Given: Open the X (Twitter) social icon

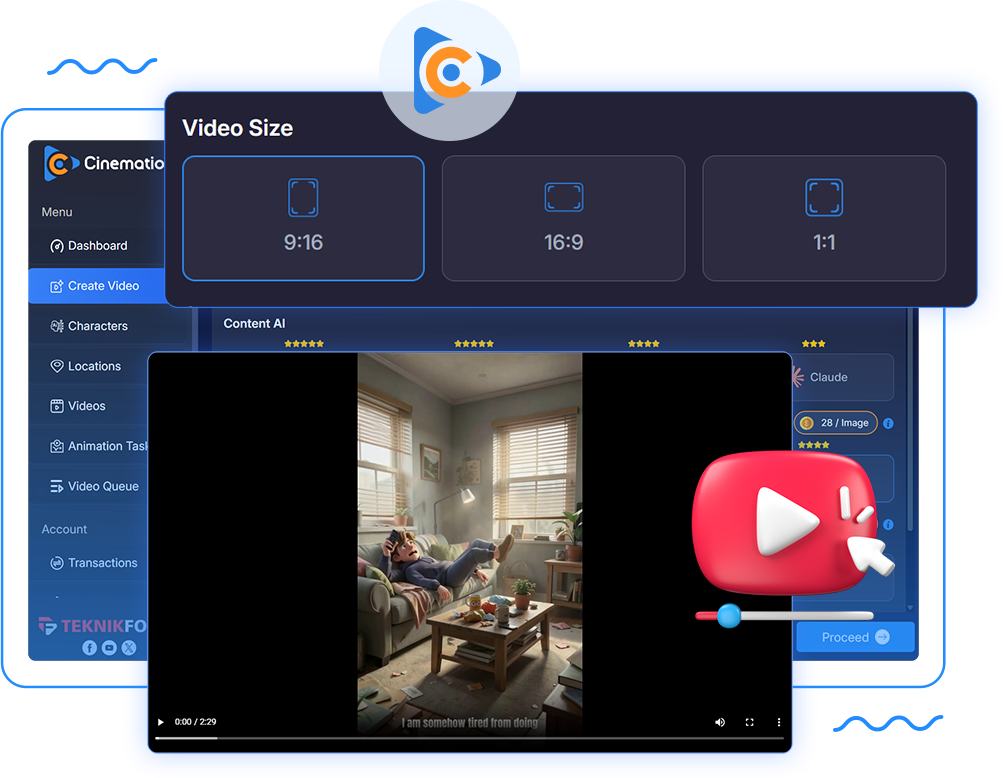Looking at the screenshot, I should 129,648.
